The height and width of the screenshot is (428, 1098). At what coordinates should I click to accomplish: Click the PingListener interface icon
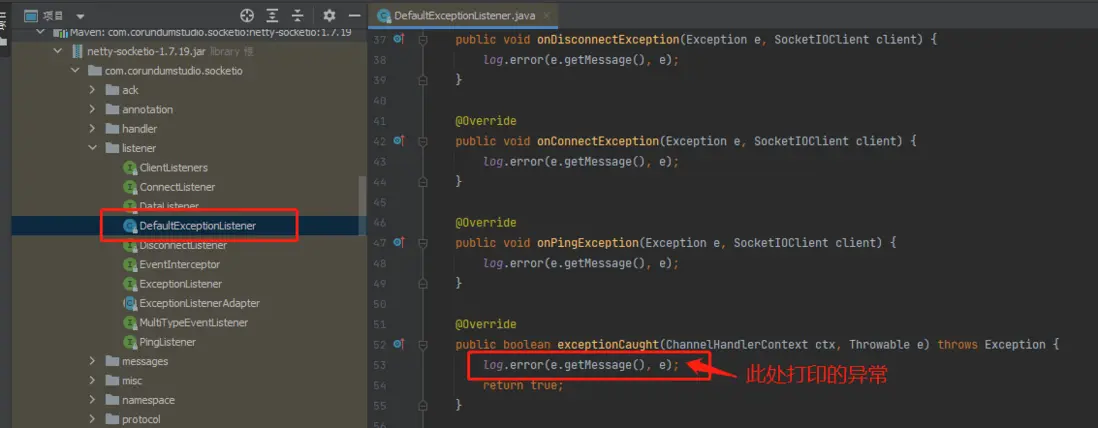129,342
